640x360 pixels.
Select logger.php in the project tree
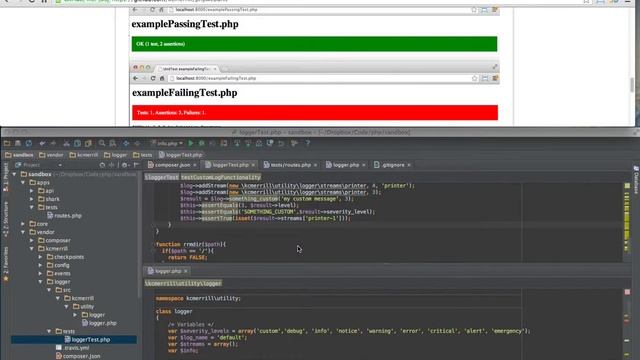coord(99,323)
